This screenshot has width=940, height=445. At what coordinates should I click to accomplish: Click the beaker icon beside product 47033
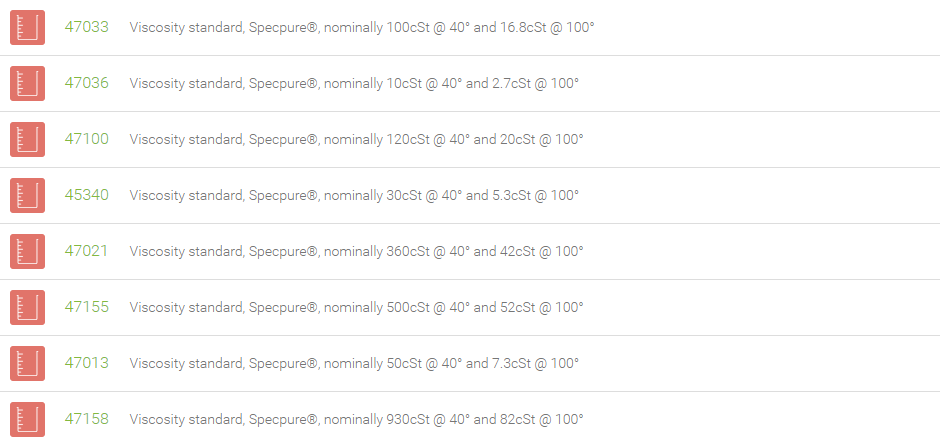click(28, 28)
